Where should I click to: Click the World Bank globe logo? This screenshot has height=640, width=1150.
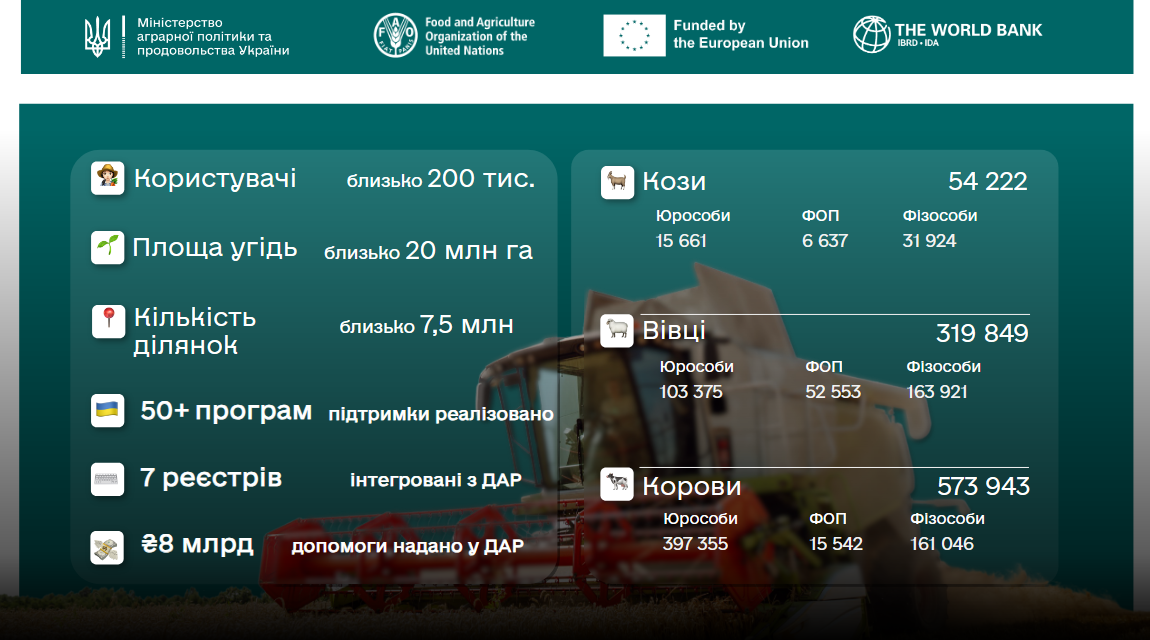[x=871, y=34]
